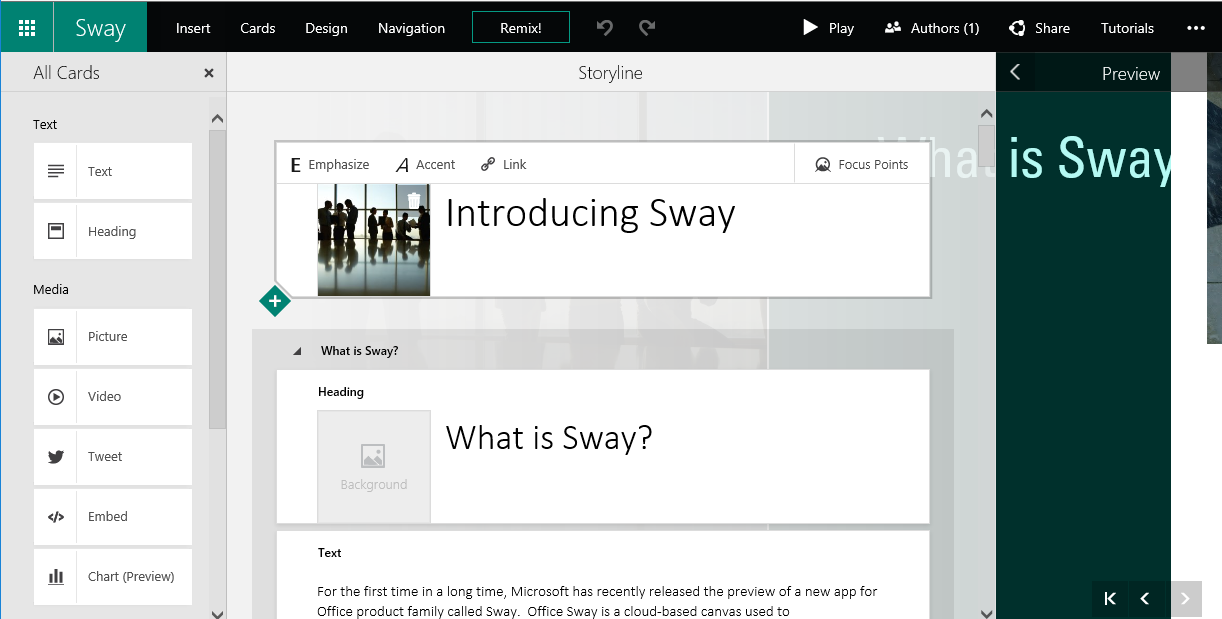Click the Remix! button
This screenshot has height=619, width=1222.
click(521, 28)
